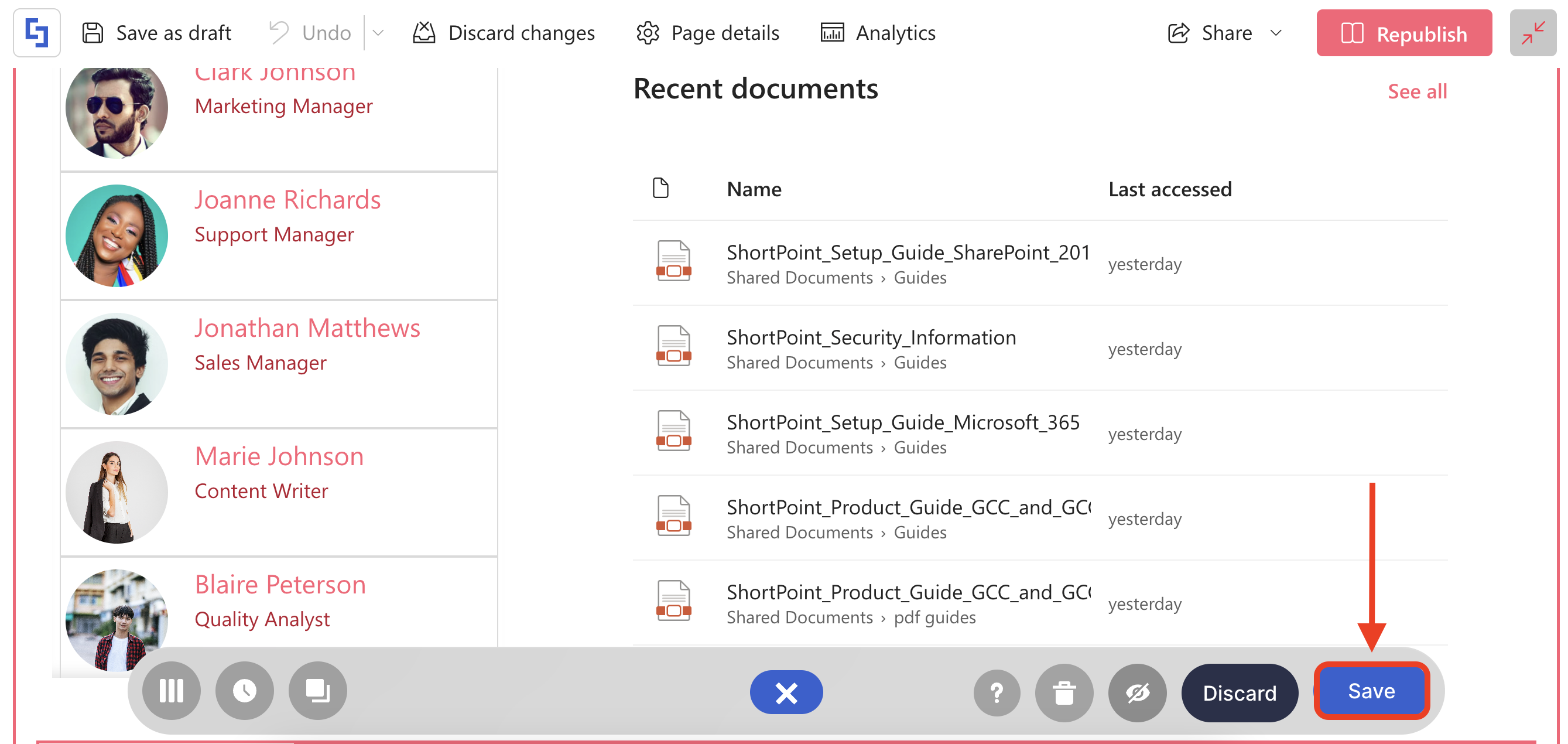This screenshot has width=1568, height=744.
Task: Open the history clock icon
Action: pos(244,691)
